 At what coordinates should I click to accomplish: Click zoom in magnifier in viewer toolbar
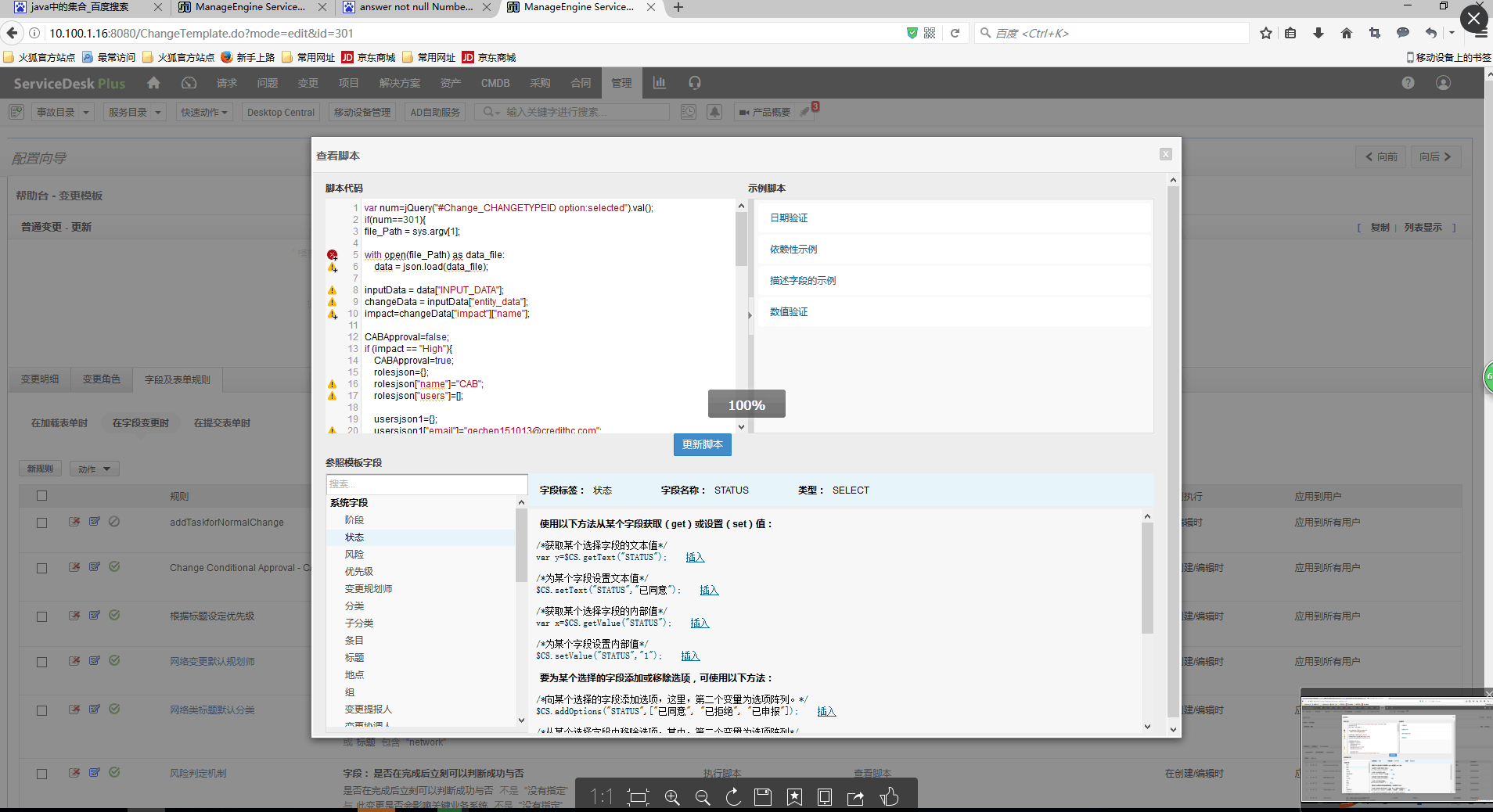point(672,797)
